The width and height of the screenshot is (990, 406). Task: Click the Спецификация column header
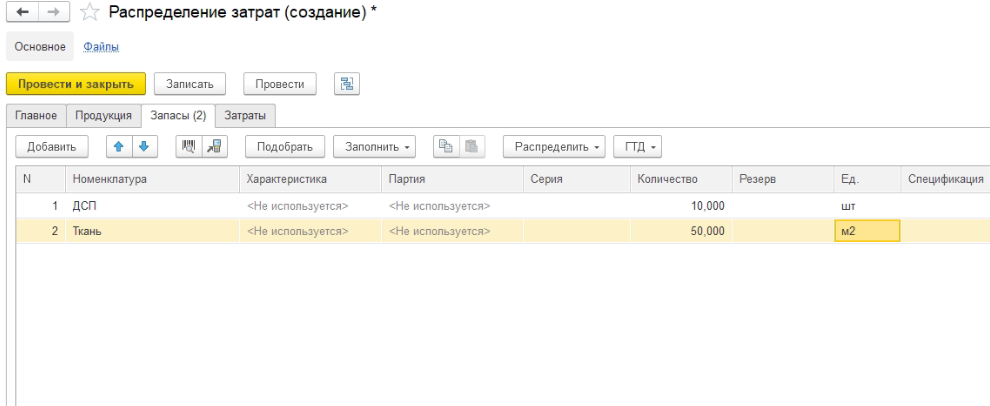point(945,179)
